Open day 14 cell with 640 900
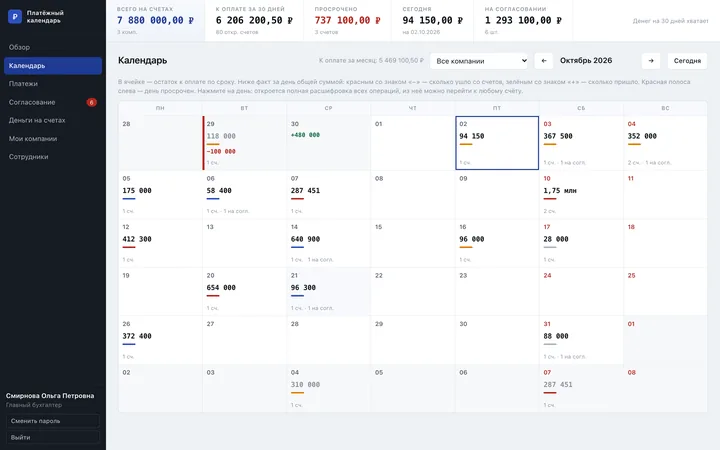This screenshot has width=720, height=450. pyautogui.click(x=328, y=243)
